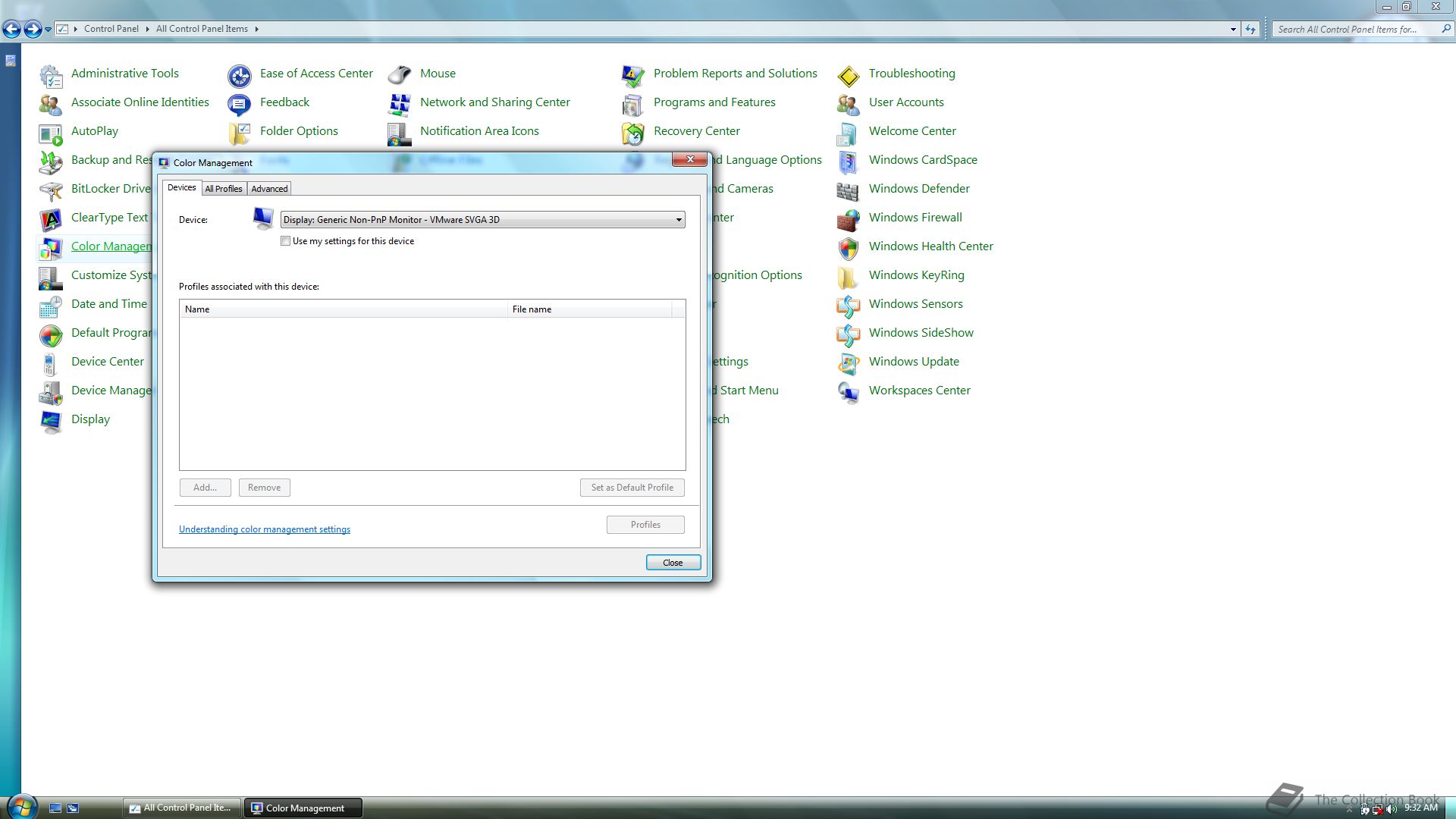Screen dimensions: 1456x819
Task: Sort profiles by File name column header
Action: (589, 309)
